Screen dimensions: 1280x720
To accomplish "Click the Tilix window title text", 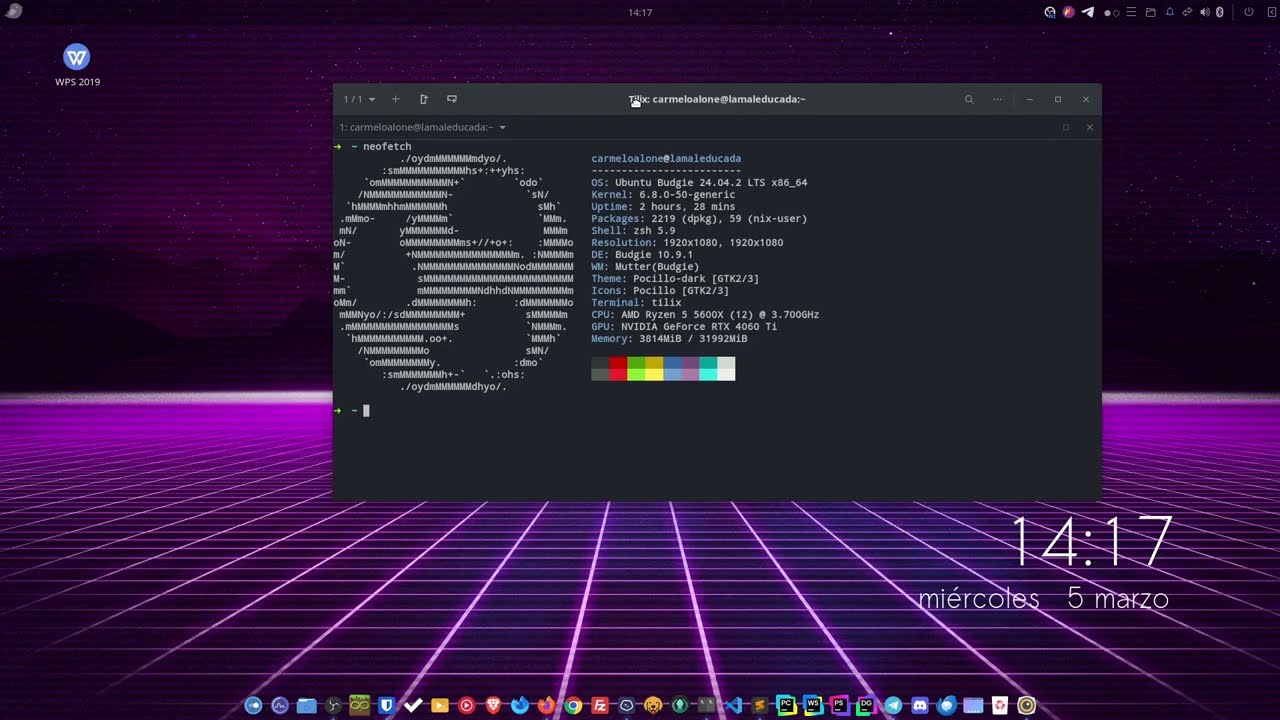I will coord(717,99).
